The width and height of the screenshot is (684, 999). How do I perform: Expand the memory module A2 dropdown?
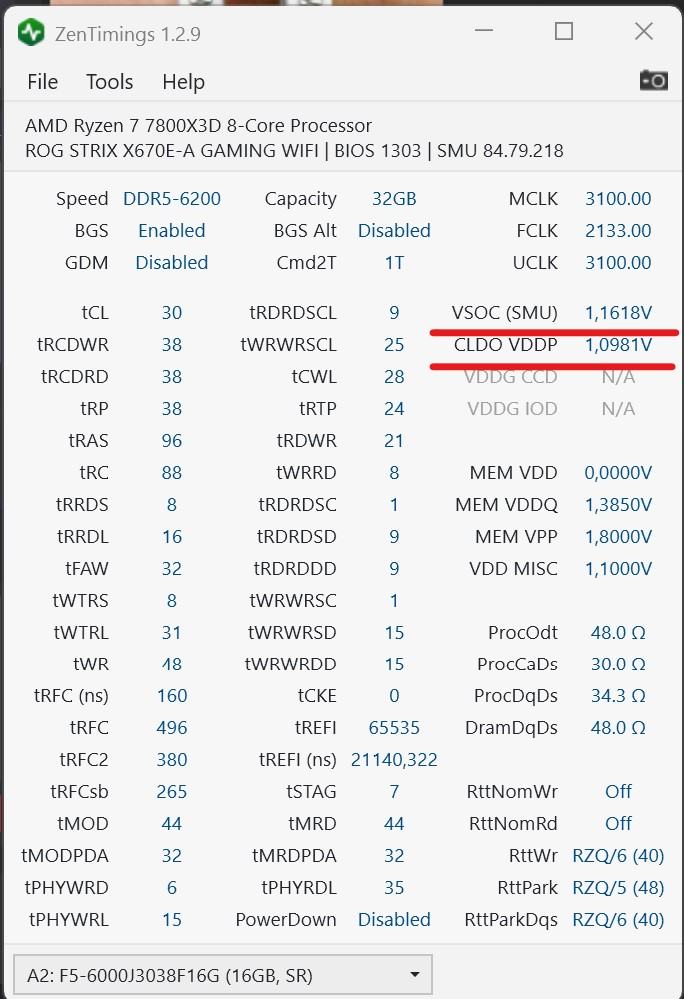223,975
